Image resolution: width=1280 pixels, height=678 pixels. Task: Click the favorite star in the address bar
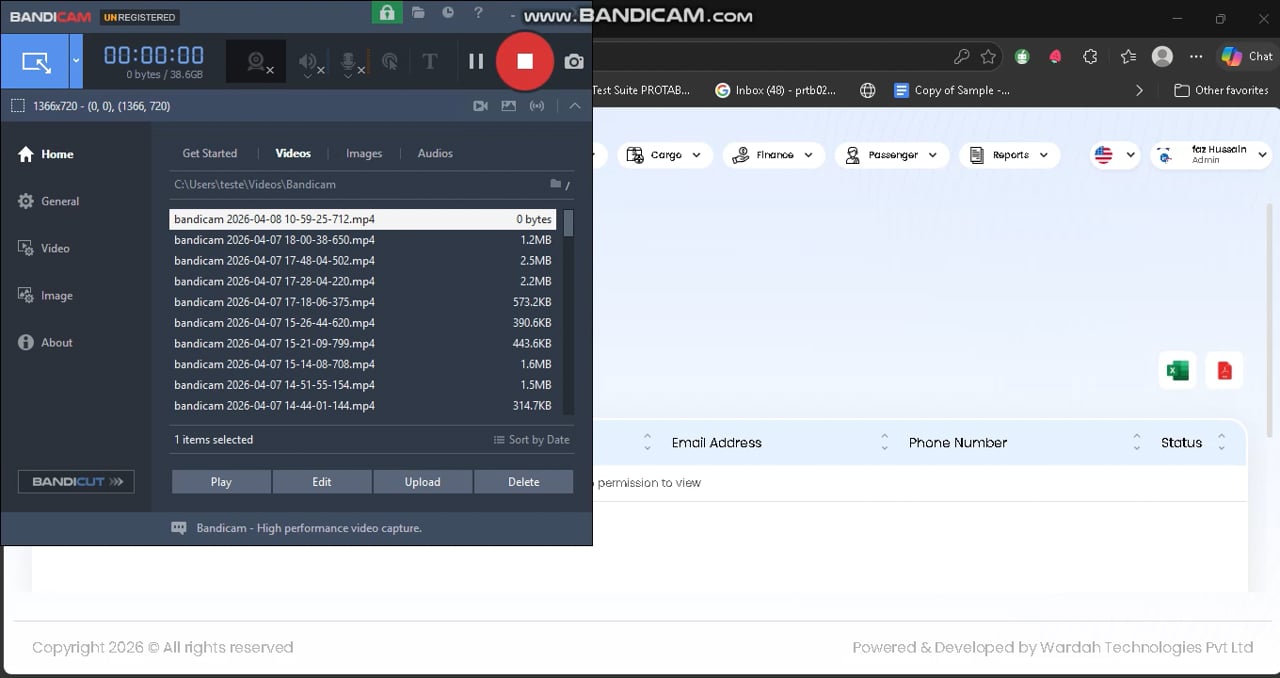(989, 57)
